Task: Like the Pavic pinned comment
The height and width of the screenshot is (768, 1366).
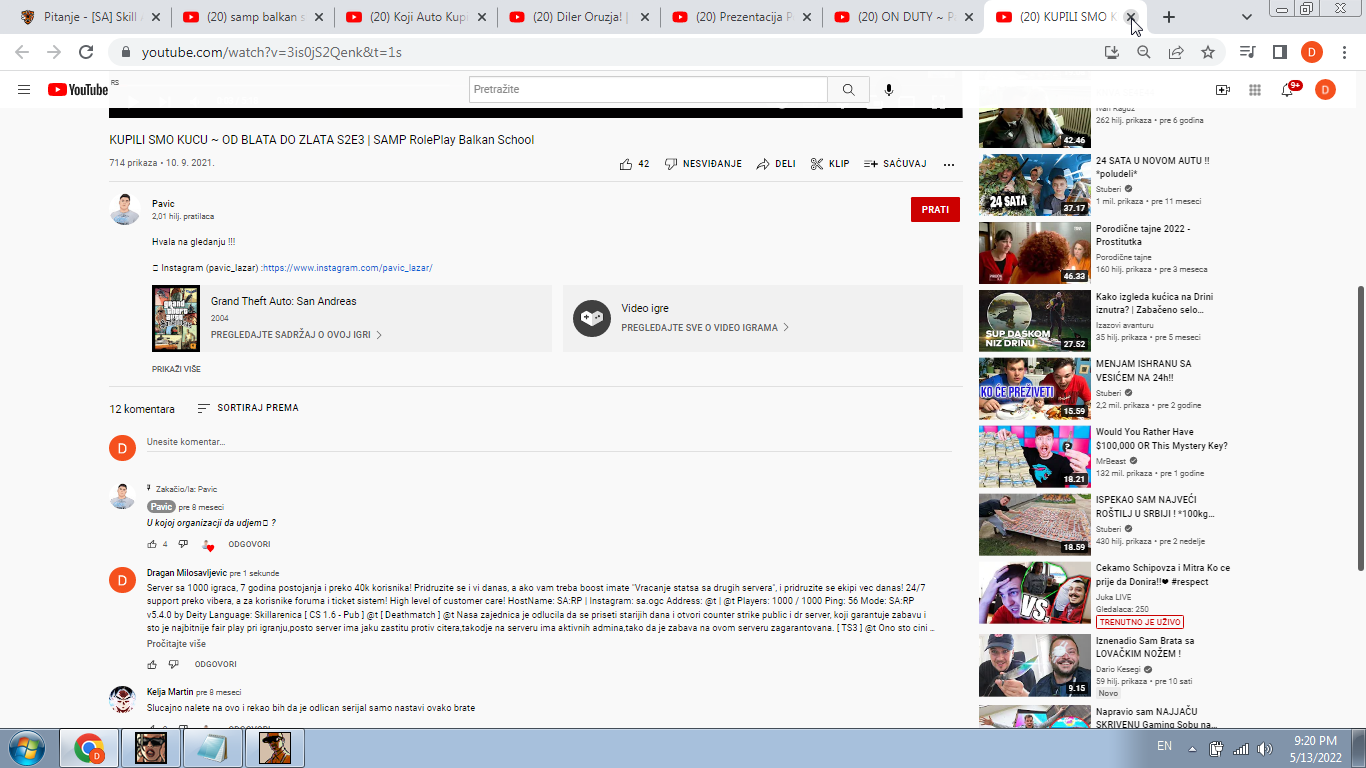Action: (153, 544)
